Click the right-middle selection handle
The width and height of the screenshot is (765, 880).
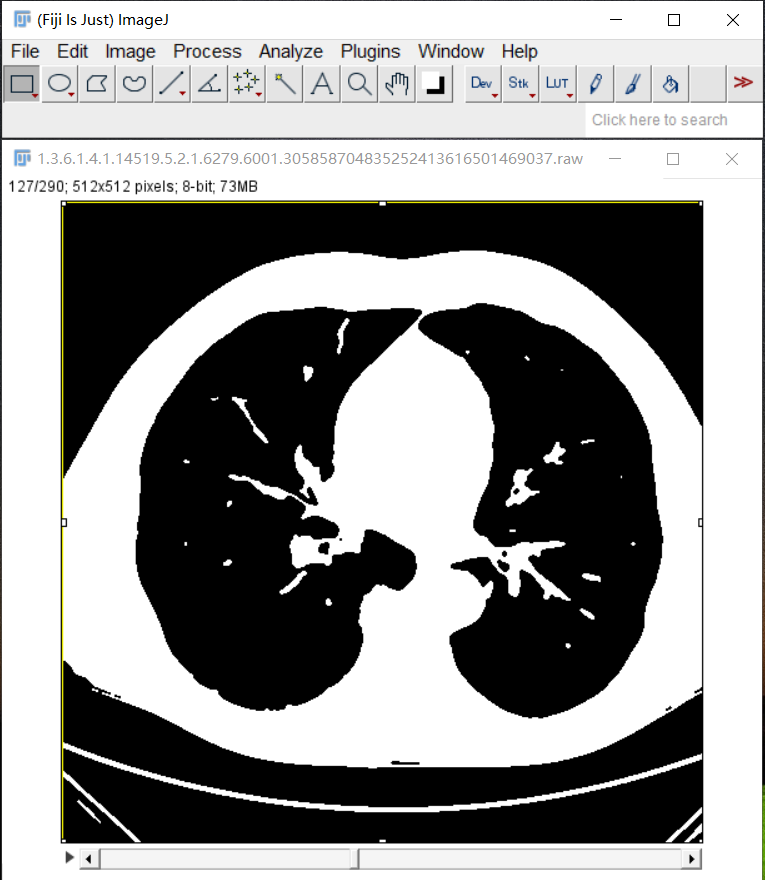[x=700, y=522]
